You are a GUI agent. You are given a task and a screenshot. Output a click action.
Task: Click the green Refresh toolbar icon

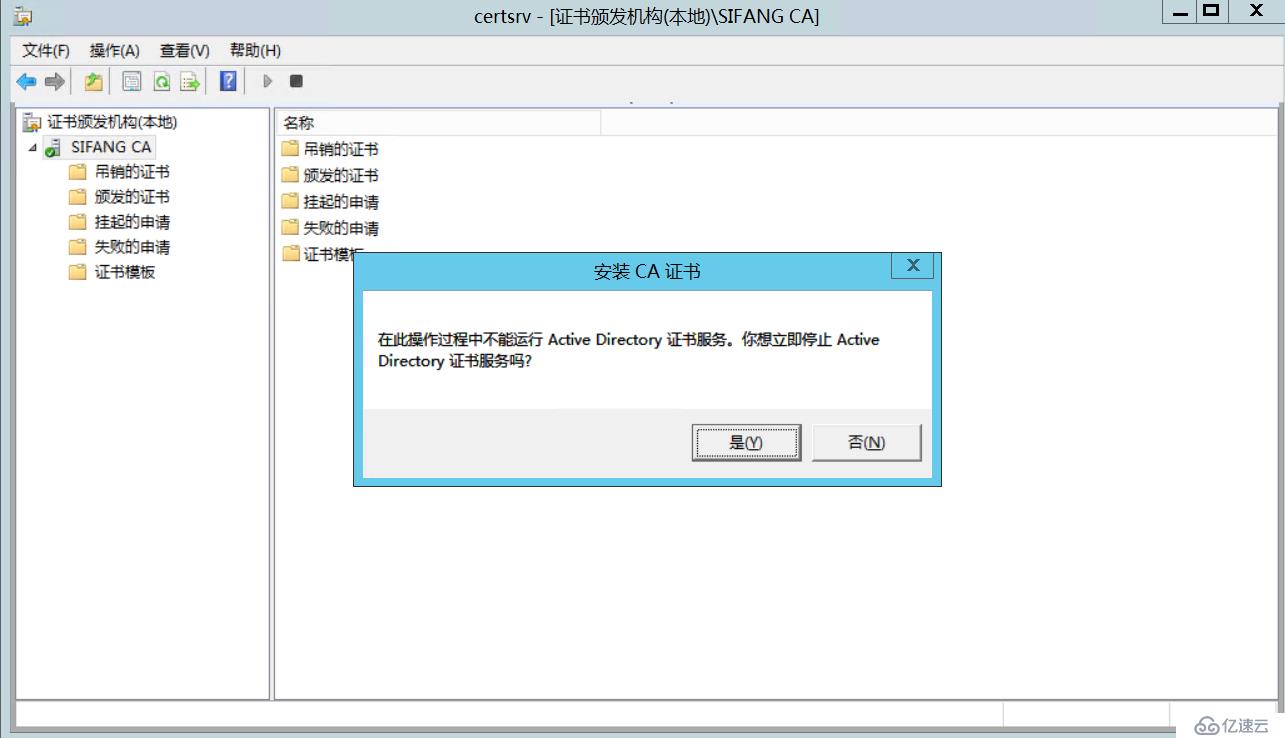point(161,82)
